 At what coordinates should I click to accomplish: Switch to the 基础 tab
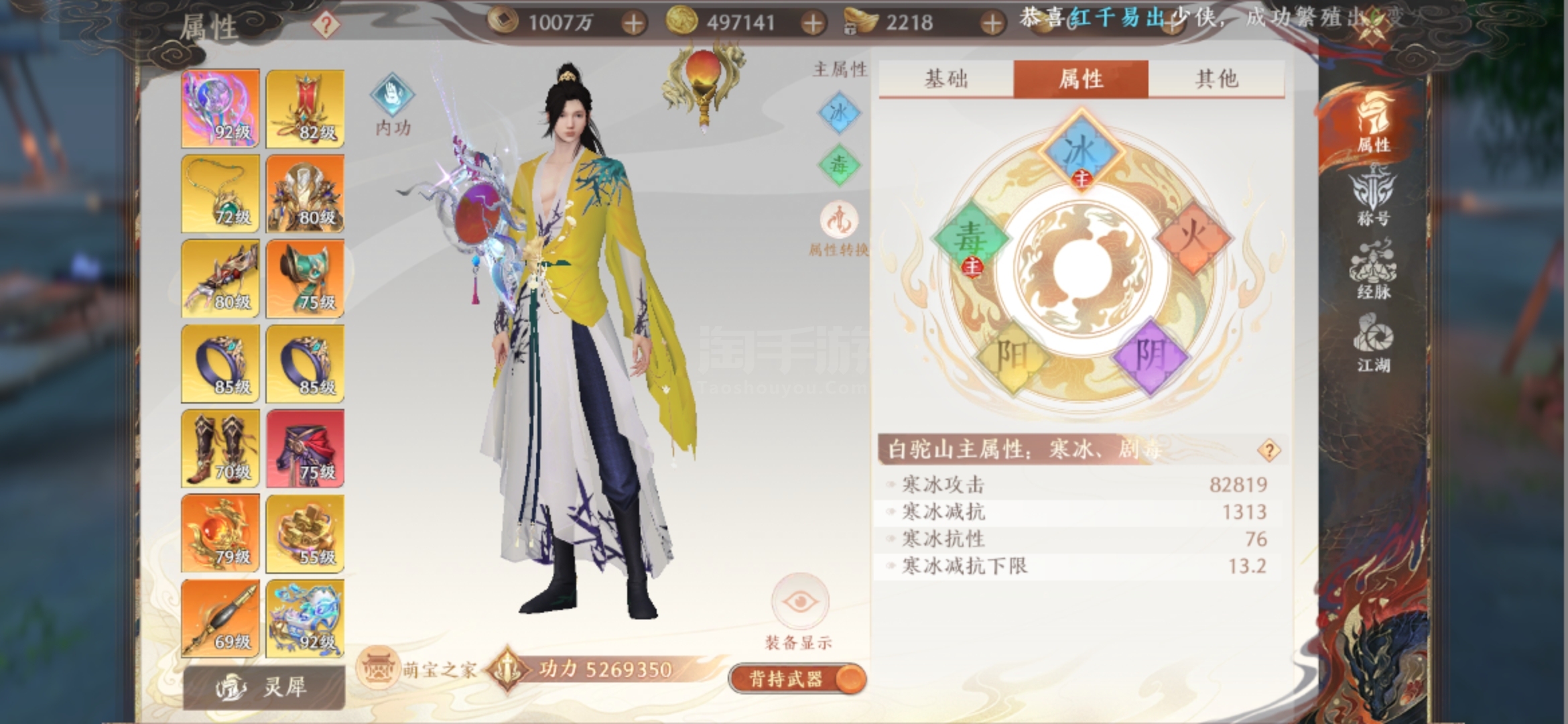946,79
